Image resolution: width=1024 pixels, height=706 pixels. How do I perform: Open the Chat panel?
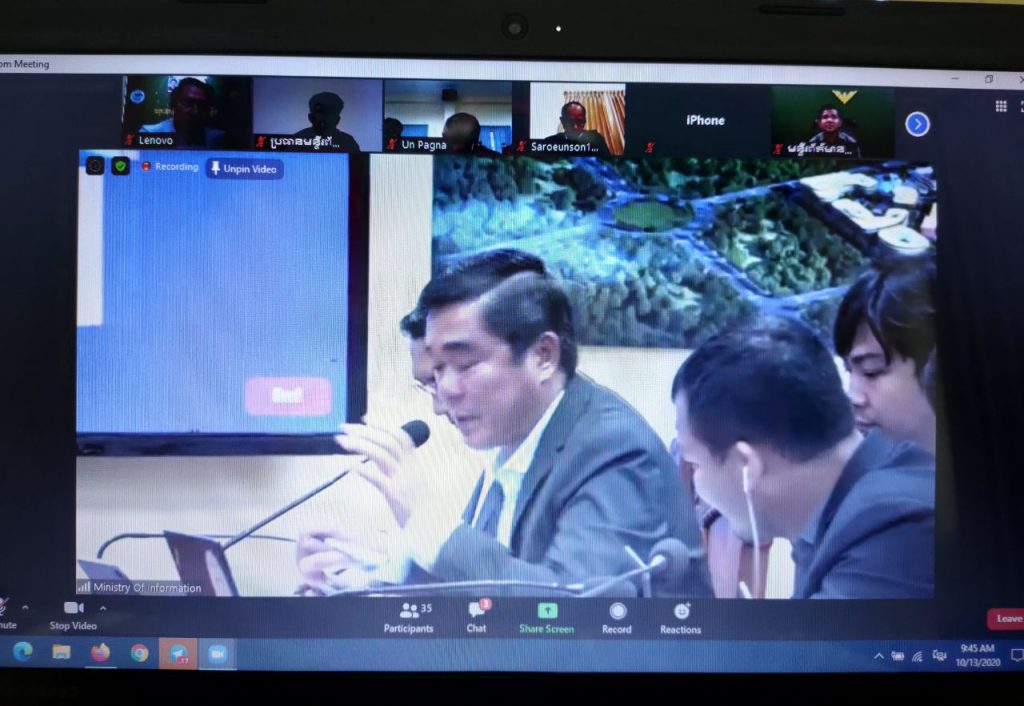tap(477, 612)
